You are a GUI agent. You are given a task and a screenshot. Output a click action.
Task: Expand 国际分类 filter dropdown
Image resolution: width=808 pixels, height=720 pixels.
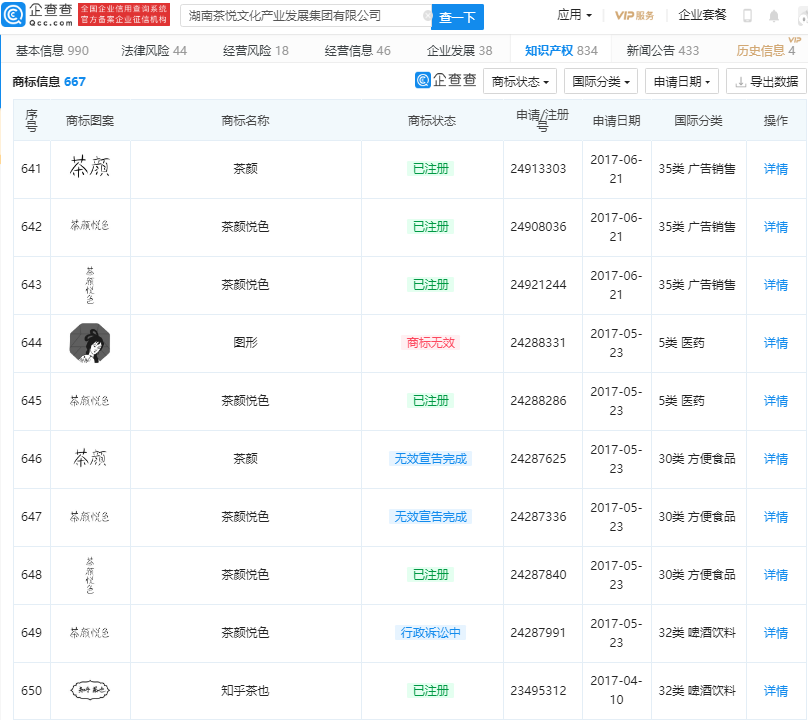[601, 81]
